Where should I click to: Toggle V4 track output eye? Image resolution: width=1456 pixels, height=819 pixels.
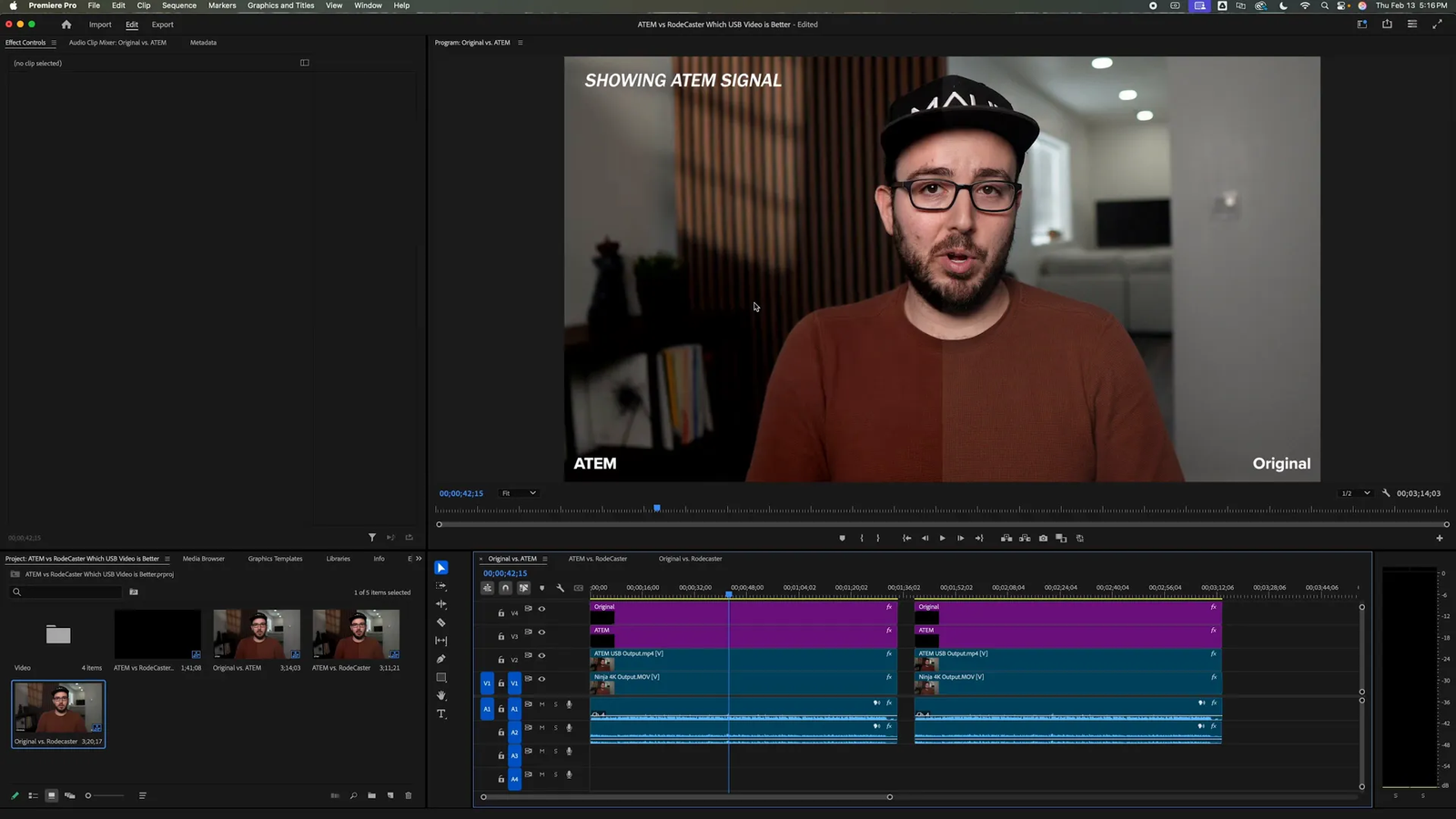[x=541, y=609]
